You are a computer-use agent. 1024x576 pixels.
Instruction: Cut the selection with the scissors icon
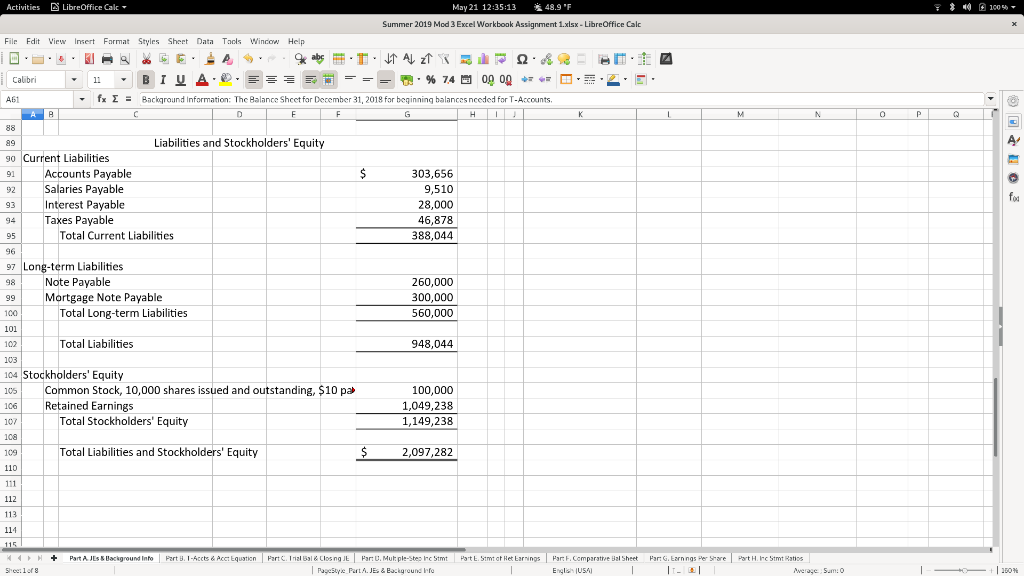click(146, 59)
